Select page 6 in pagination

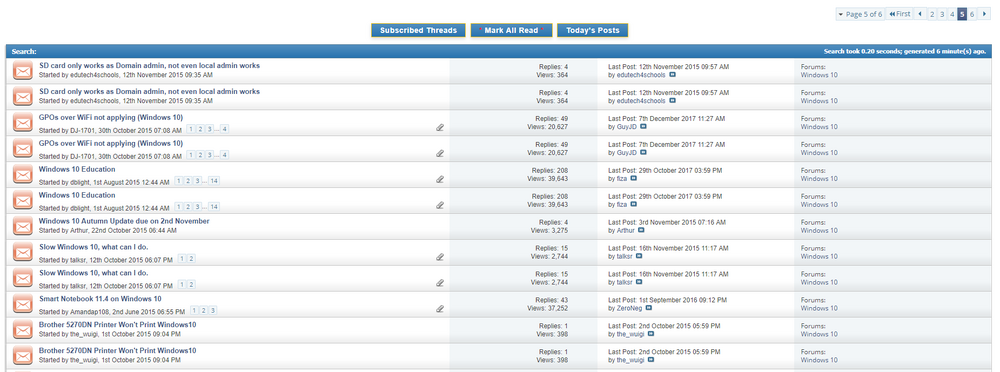(x=972, y=14)
